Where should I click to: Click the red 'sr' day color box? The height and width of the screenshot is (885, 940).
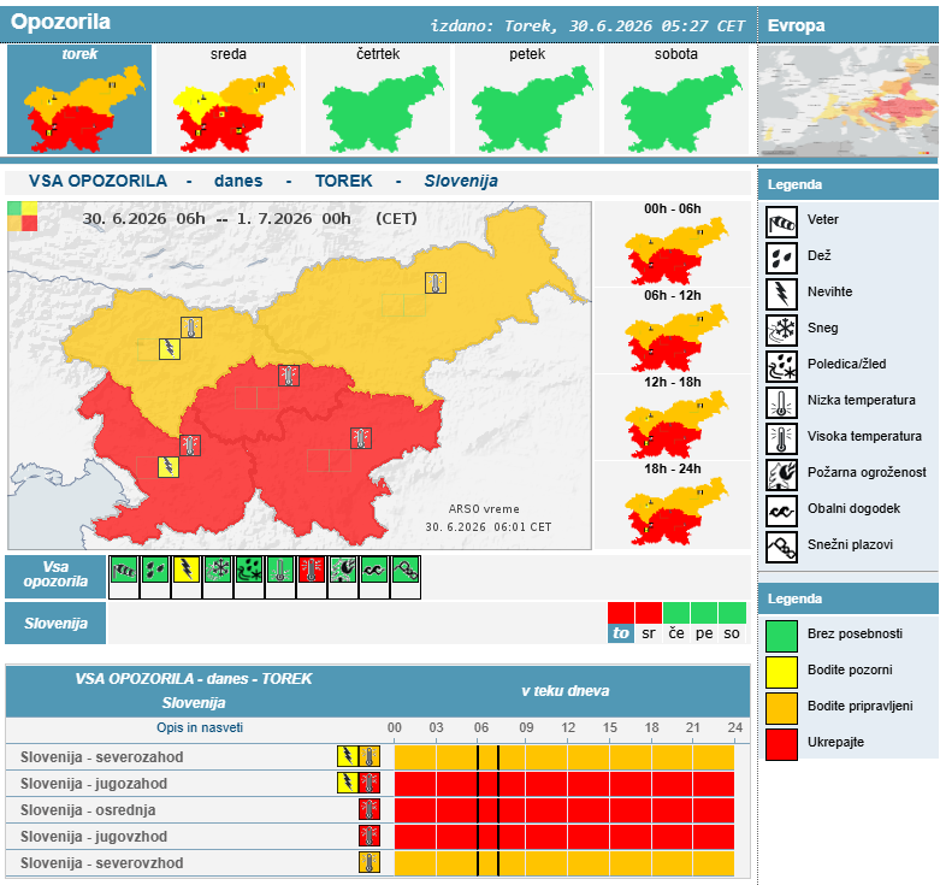click(649, 613)
